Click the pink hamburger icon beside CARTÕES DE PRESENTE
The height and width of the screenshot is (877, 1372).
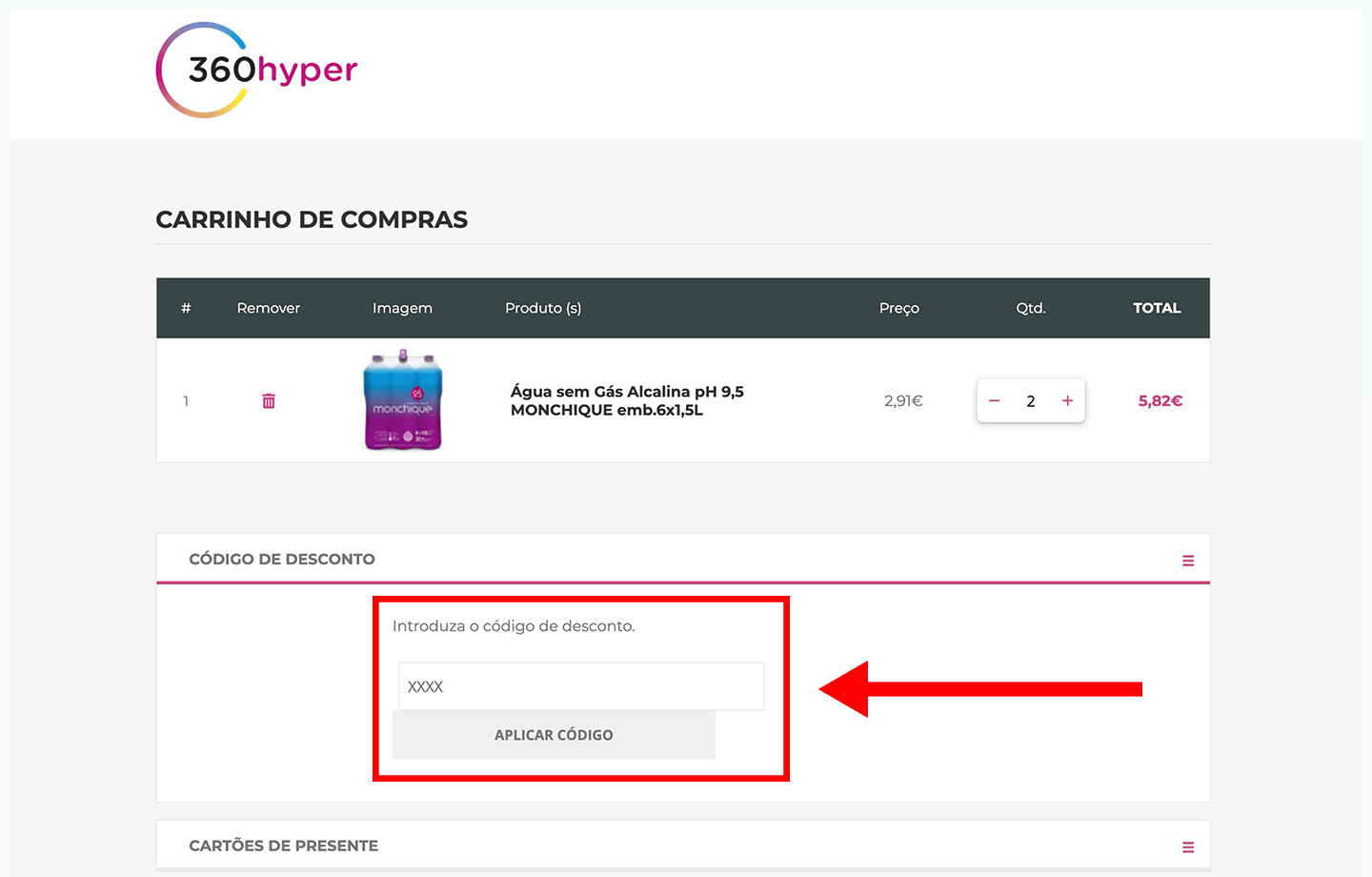[1187, 846]
